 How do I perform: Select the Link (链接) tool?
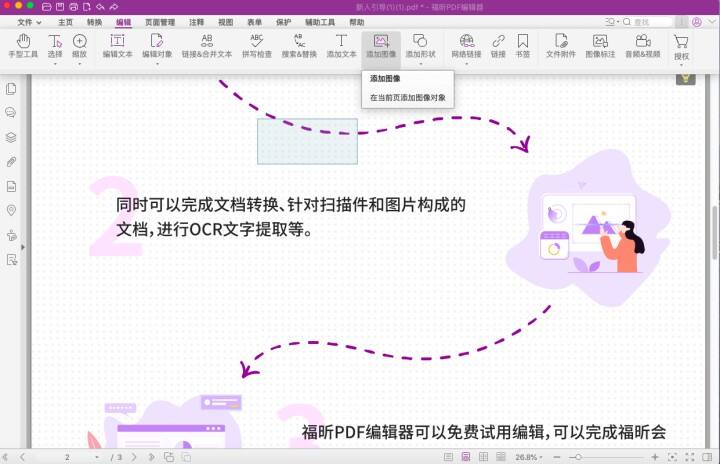(498, 45)
